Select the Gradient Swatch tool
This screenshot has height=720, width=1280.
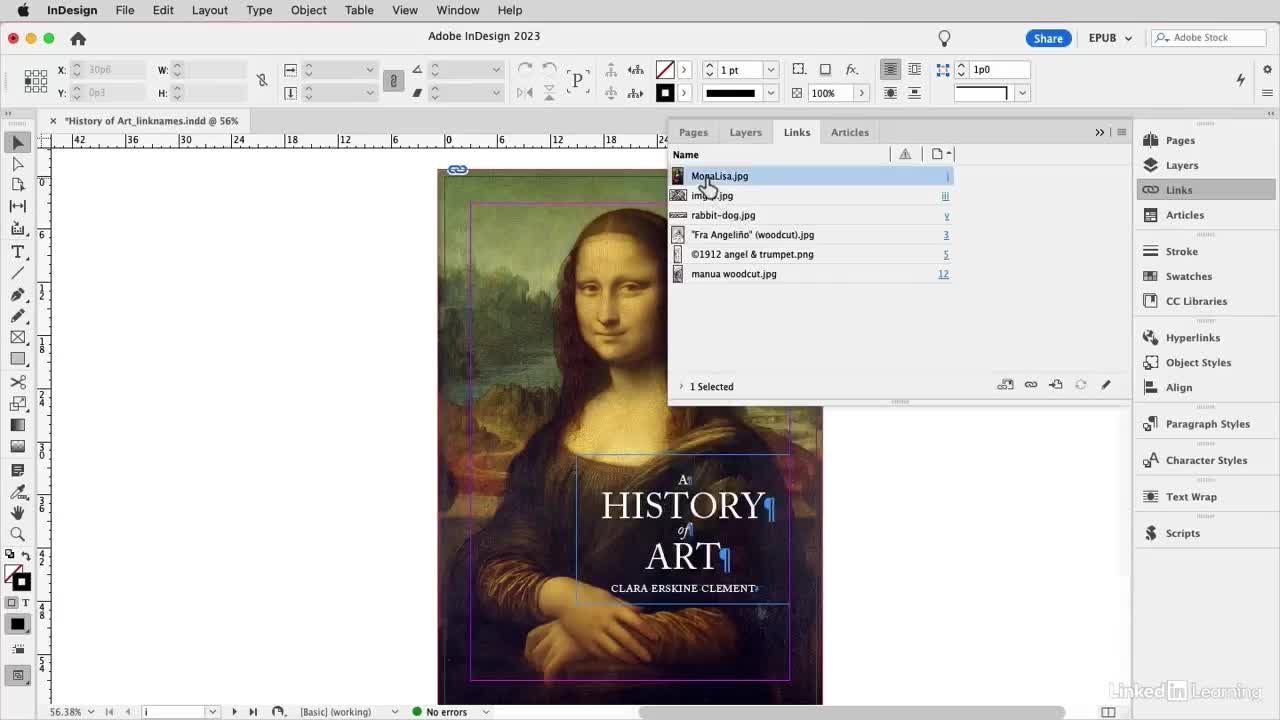coord(18,425)
